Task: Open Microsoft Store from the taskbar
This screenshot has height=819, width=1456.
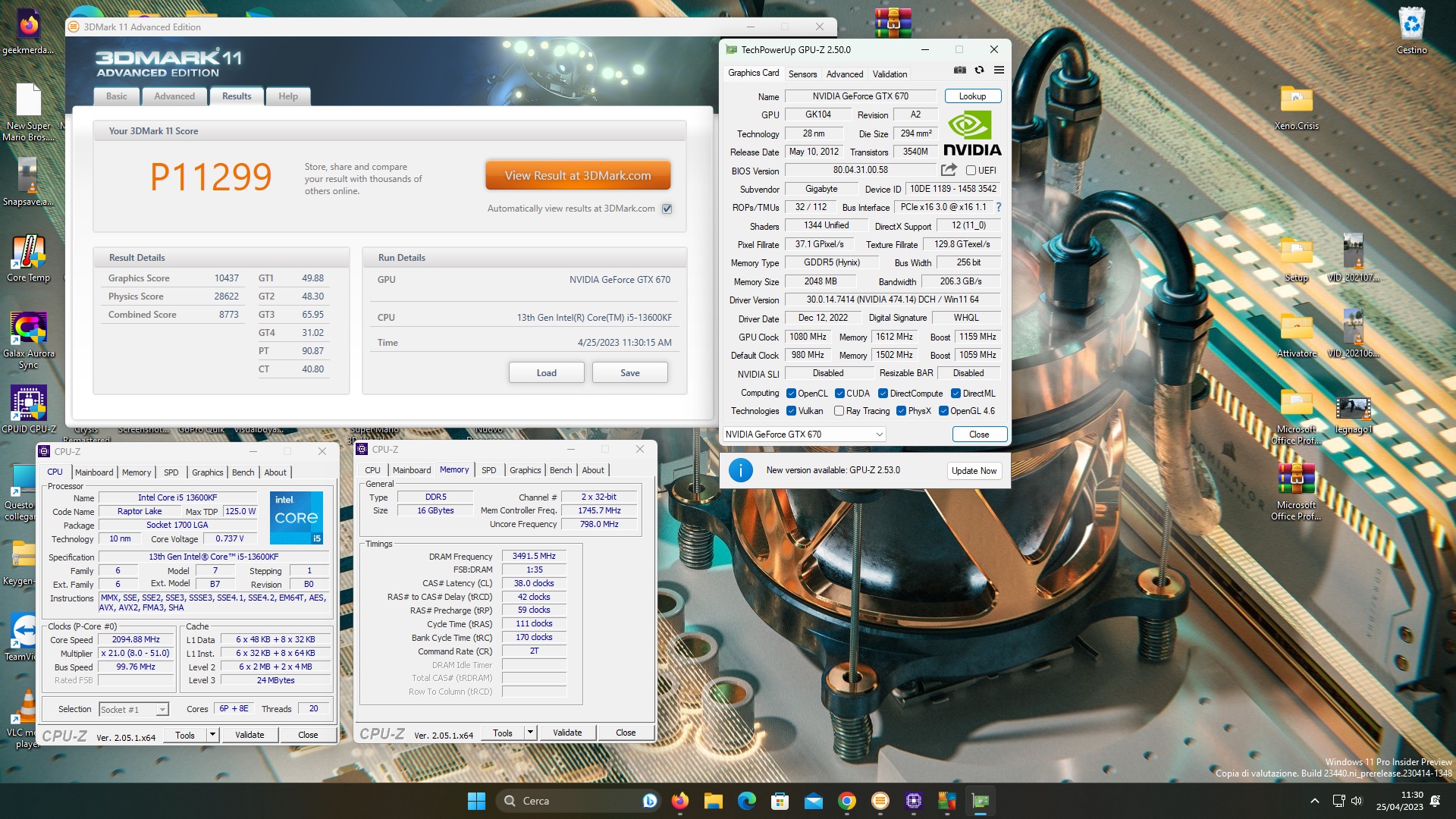Action: pyautogui.click(x=780, y=801)
